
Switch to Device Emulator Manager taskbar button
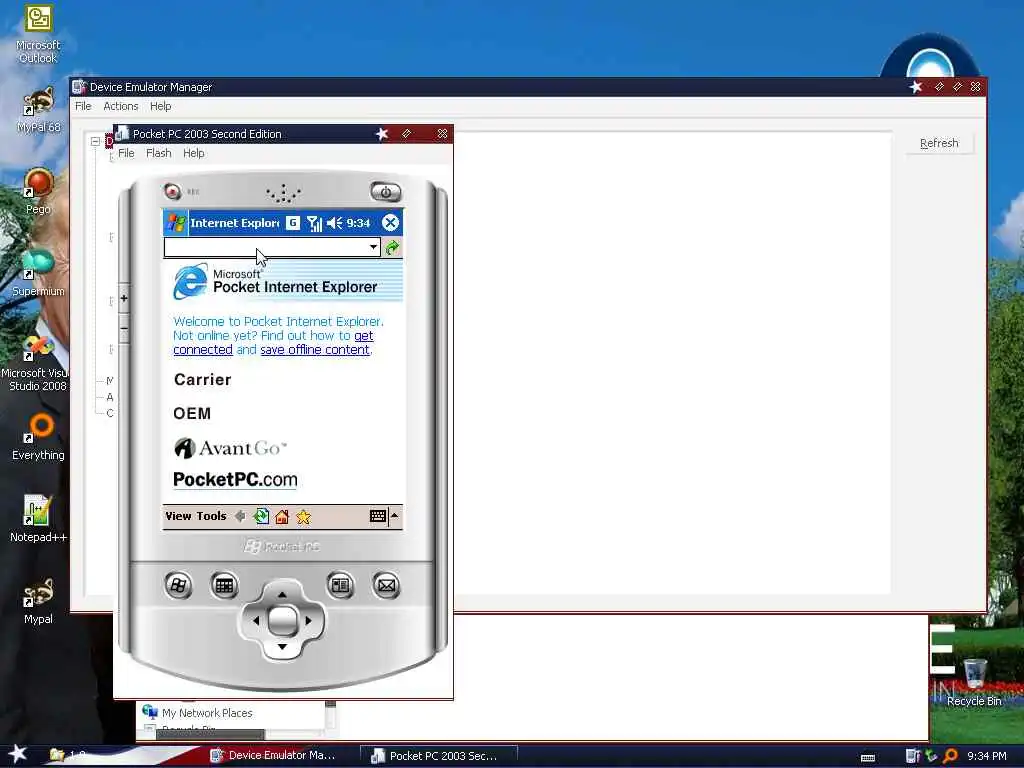pos(273,755)
